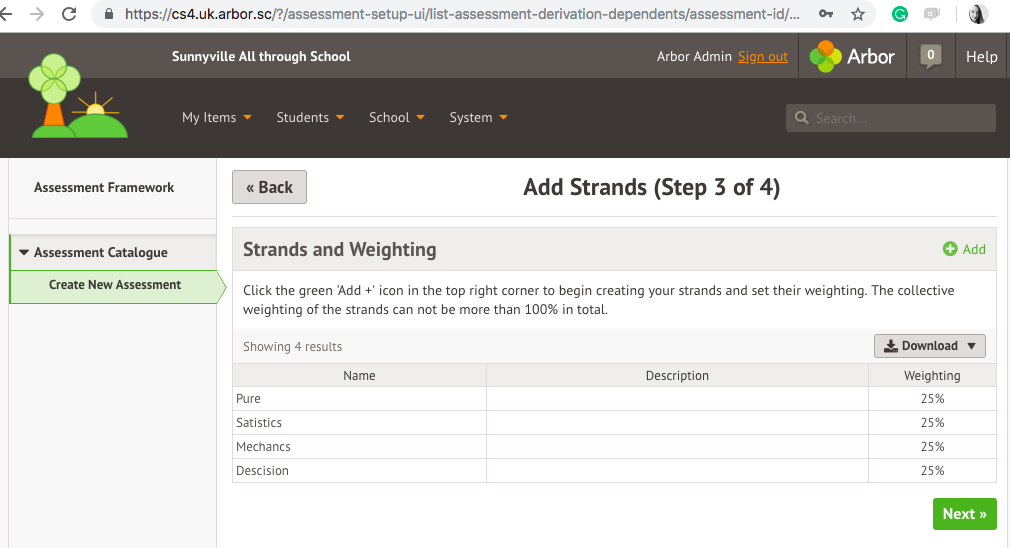Bookmark page with the star icon

click(x=857, y=14)
